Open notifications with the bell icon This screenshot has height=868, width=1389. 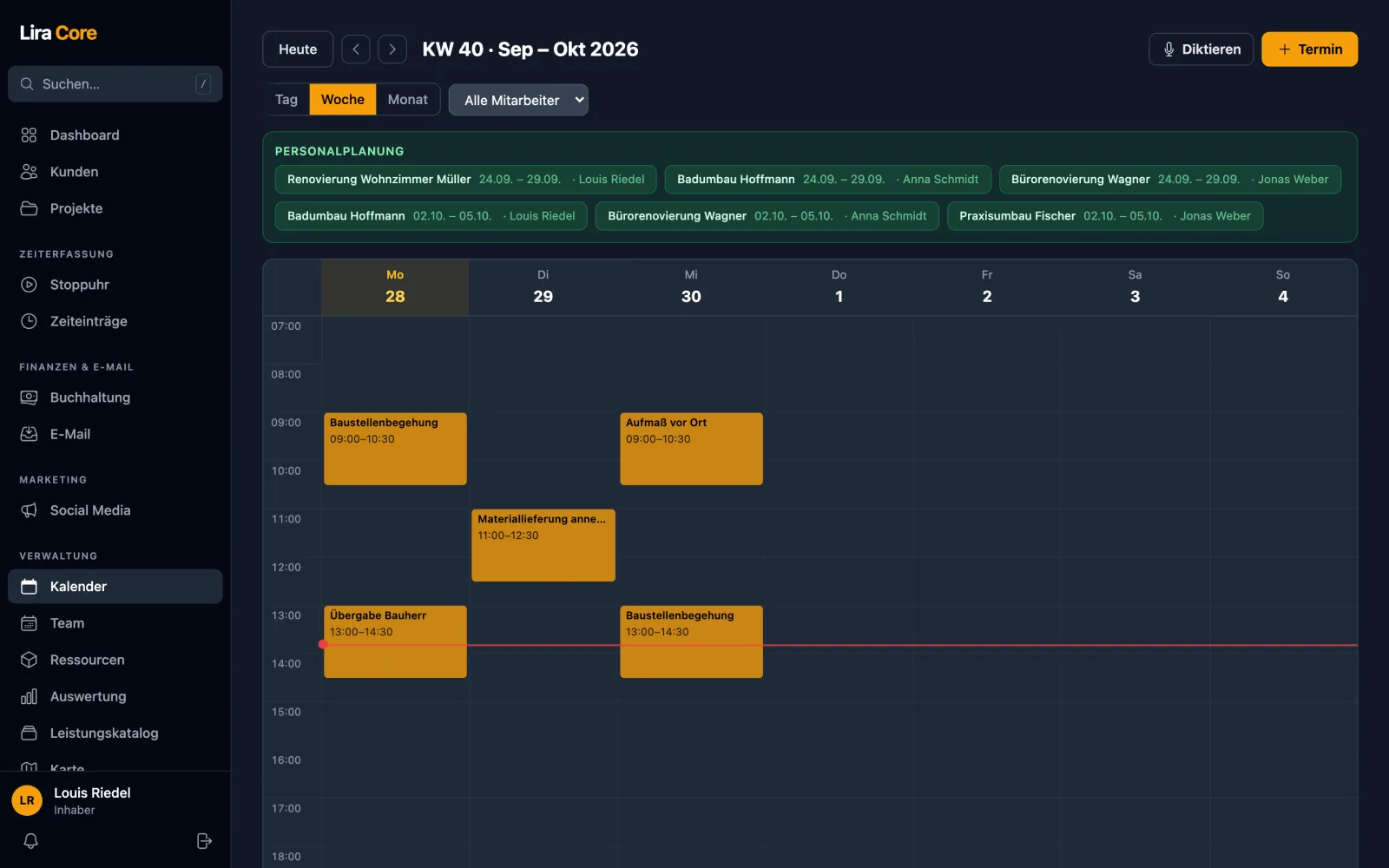point(30,841)
